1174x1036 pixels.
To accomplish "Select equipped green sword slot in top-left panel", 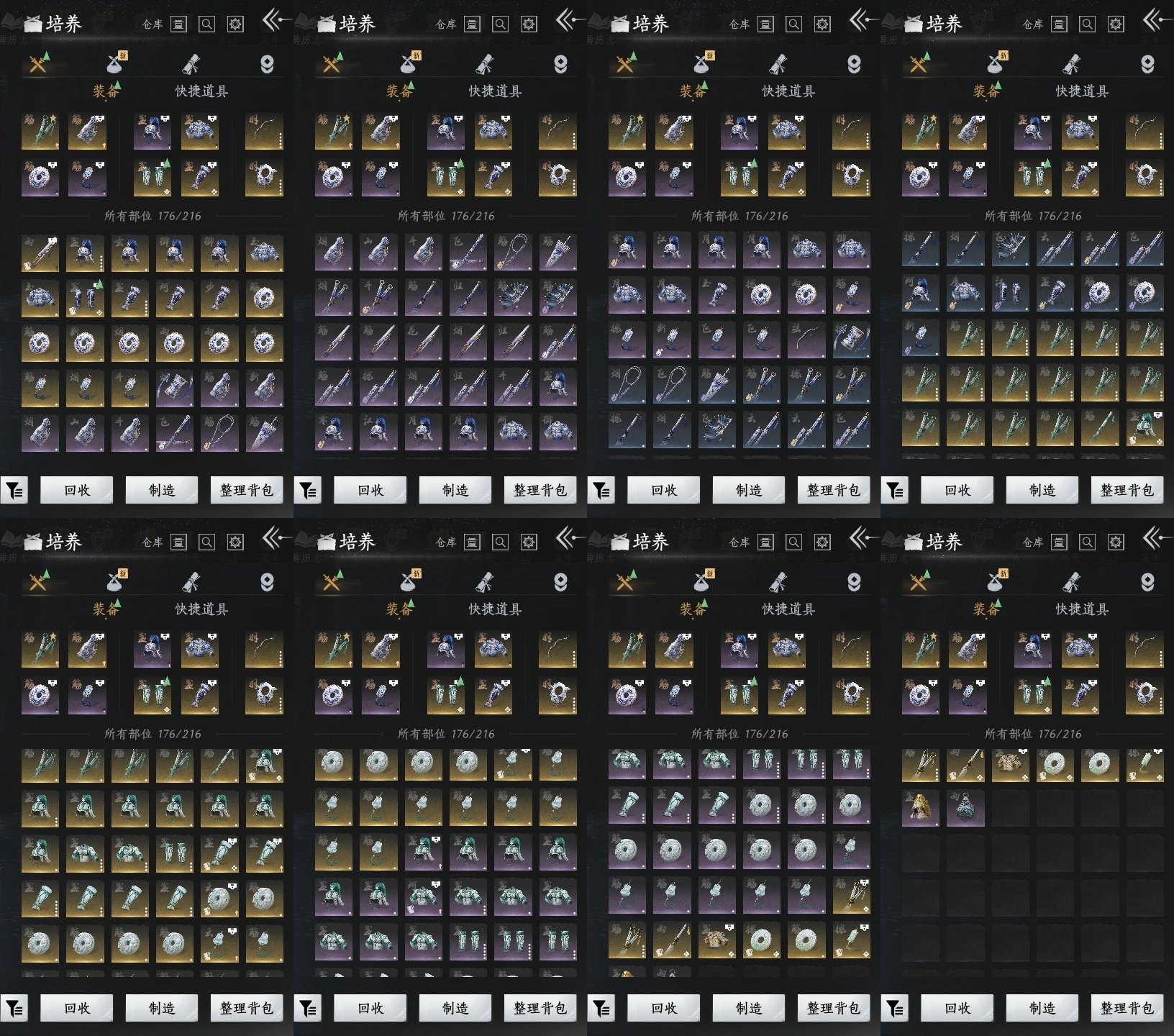I will coord(40,130).
